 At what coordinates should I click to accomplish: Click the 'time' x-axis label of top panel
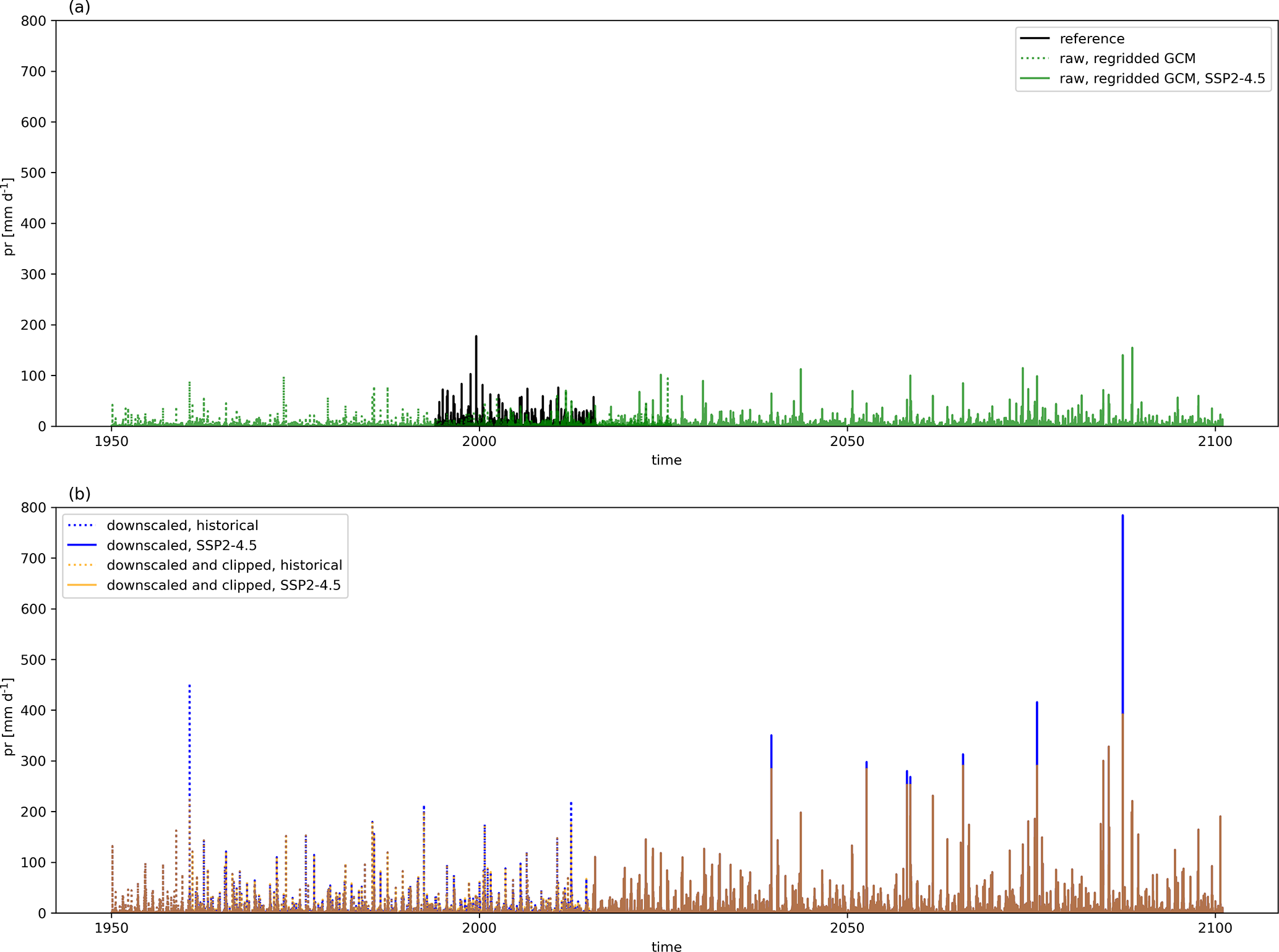[666, 460]
